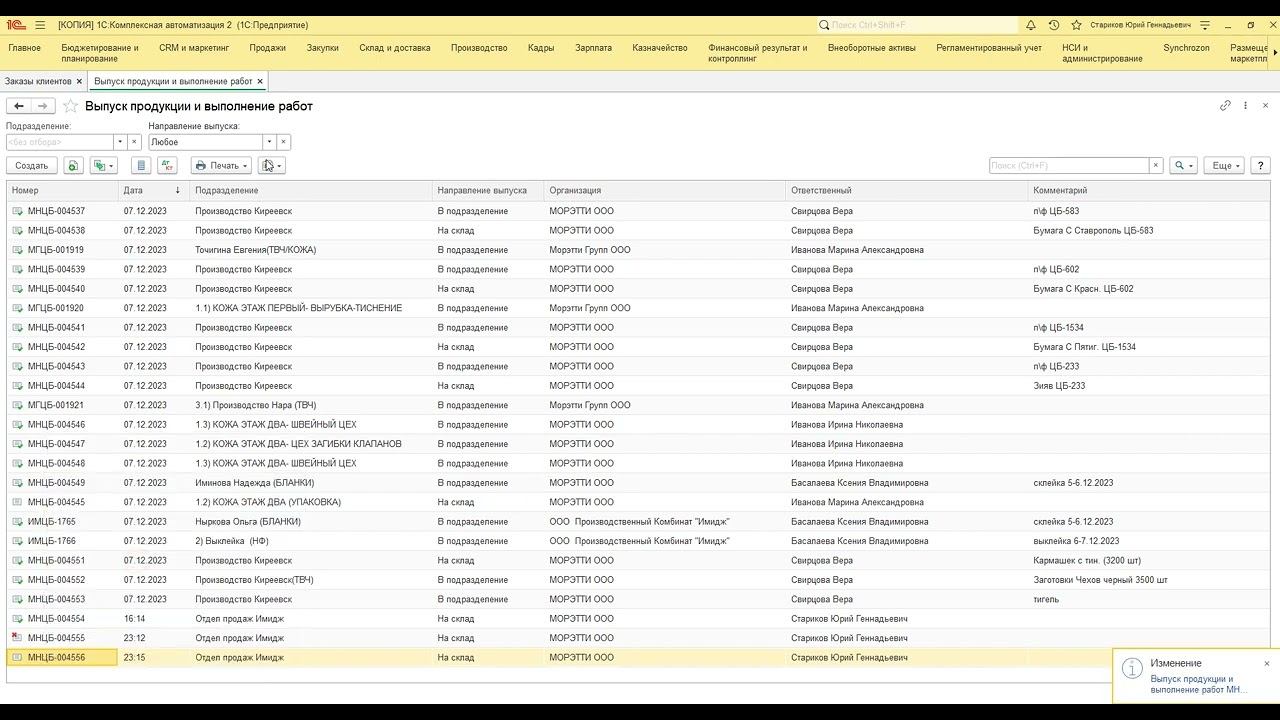This screenshot has width=1280, height=720.
Task: Click cell 'Точигина Евгения(ТВЧ/КОЖА)'
Action: [x=255, y=250]
